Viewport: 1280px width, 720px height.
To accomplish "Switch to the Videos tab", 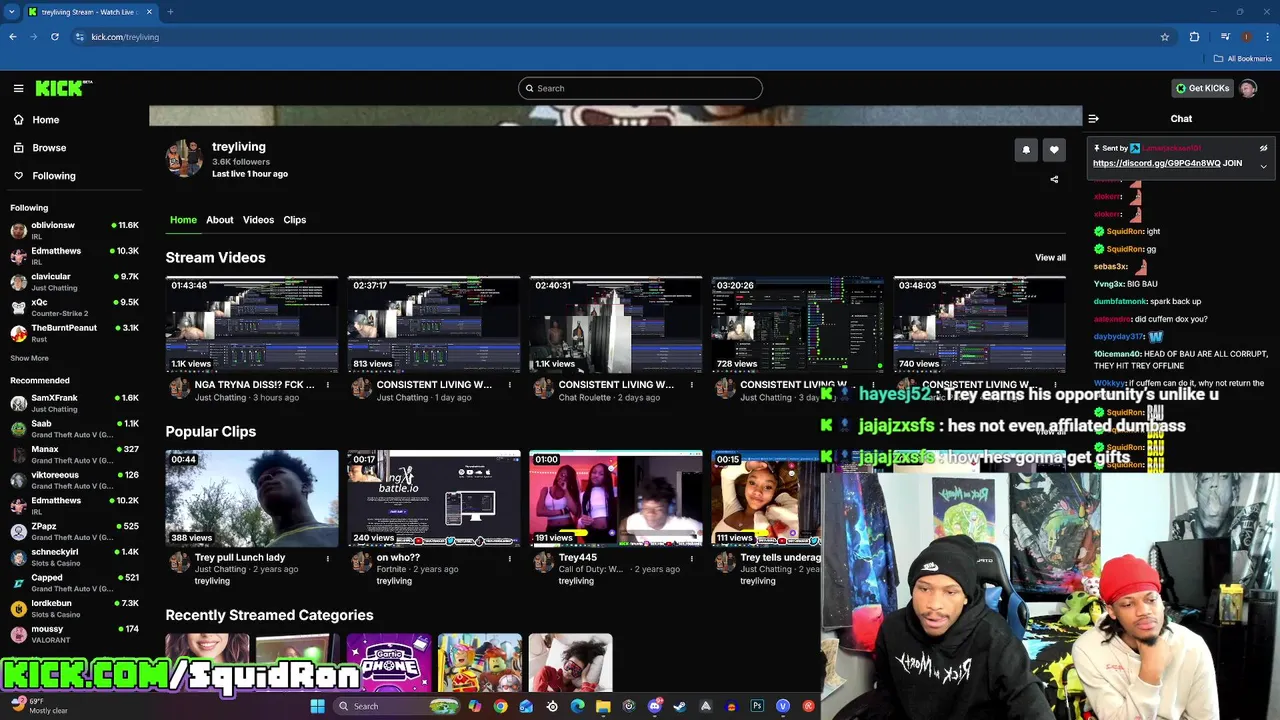I will [x=258, y=220].
